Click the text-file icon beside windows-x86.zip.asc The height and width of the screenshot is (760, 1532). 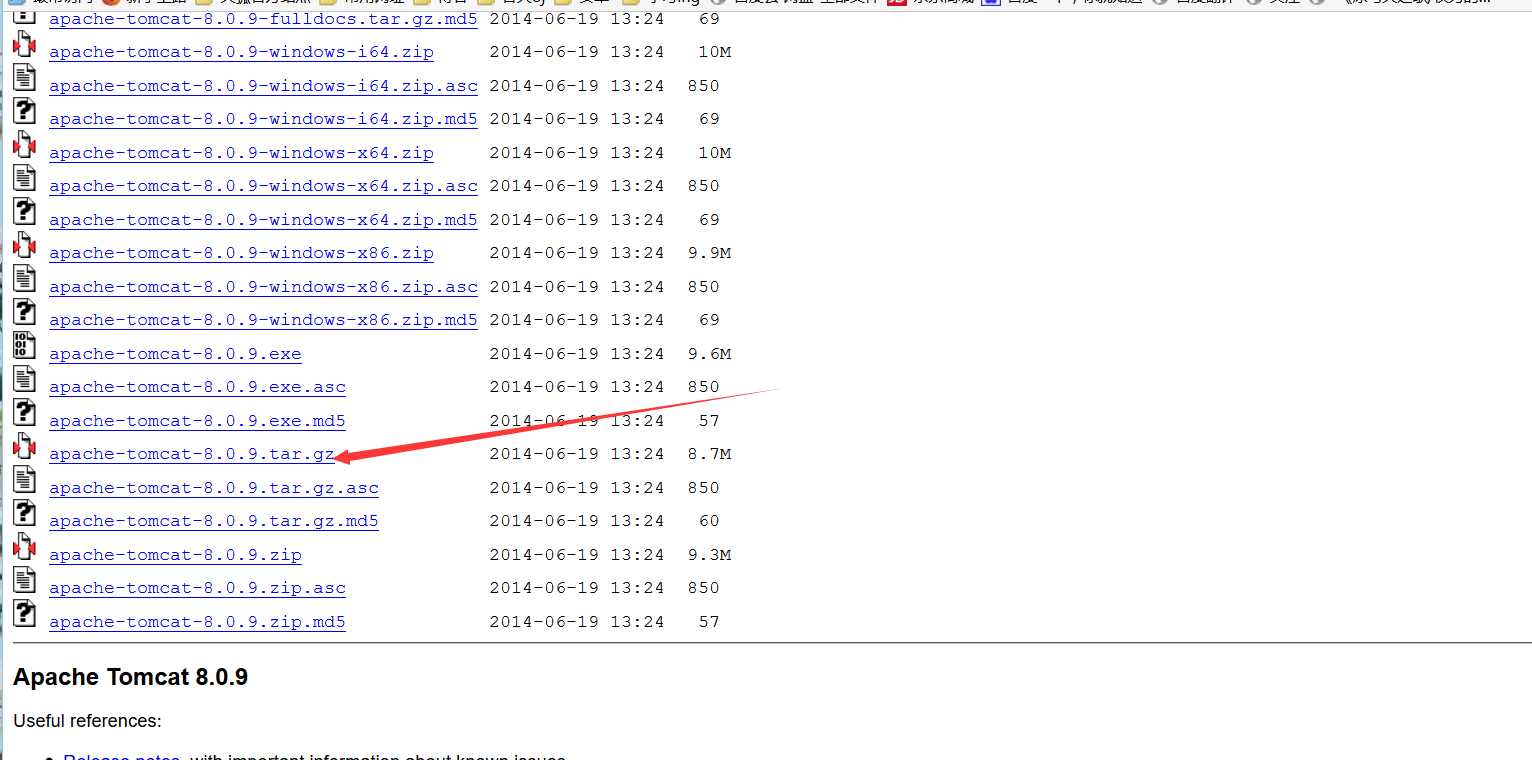point(24,279)
